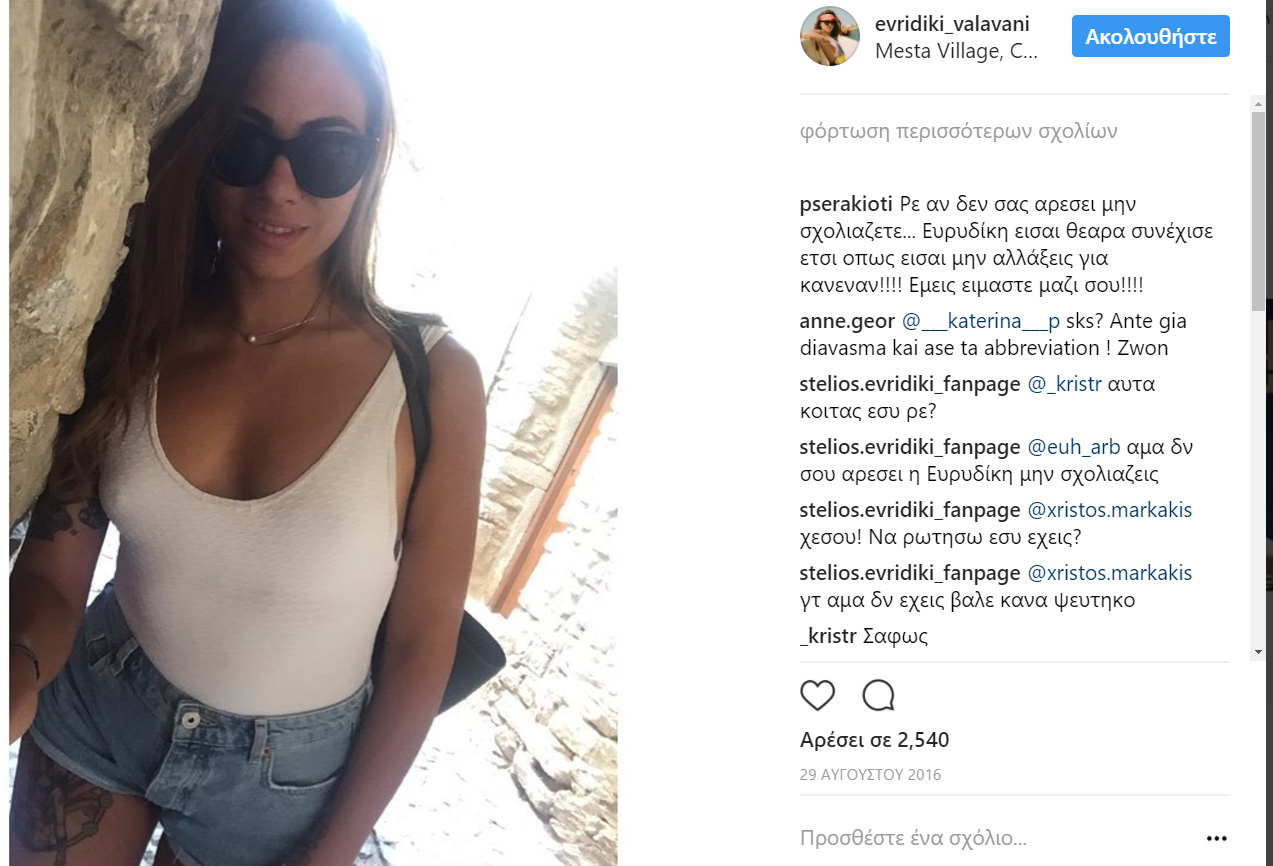Click the @_kristr mention link
Screen dimensions: 1273x866
[1064, 384]
